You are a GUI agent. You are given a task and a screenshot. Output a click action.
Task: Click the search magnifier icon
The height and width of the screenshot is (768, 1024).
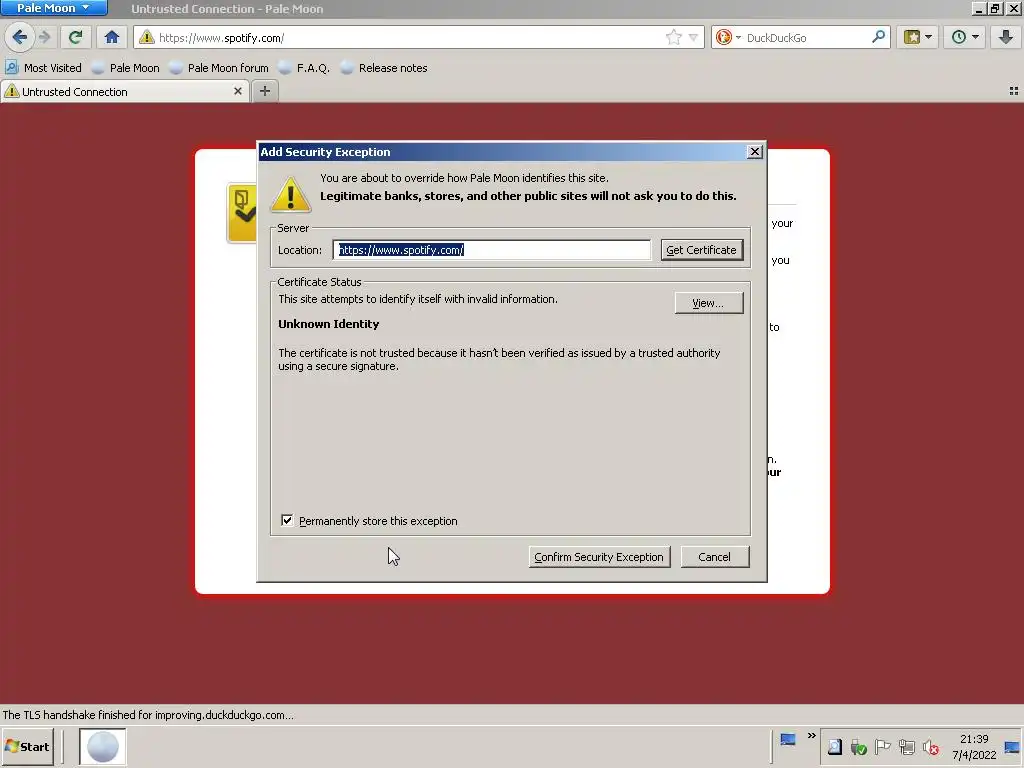(878, 37)
